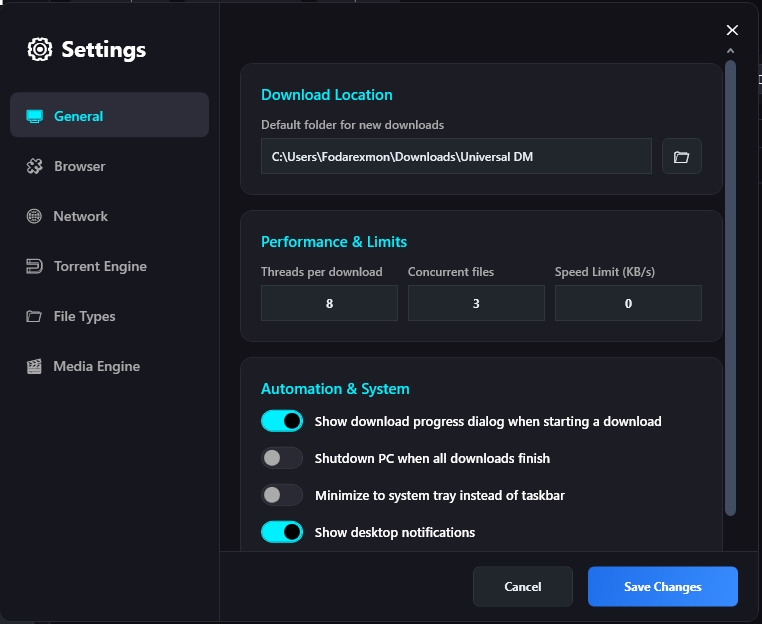Click 'Shutdown PC when all downloads finish' text

click(x=433, y=458)
